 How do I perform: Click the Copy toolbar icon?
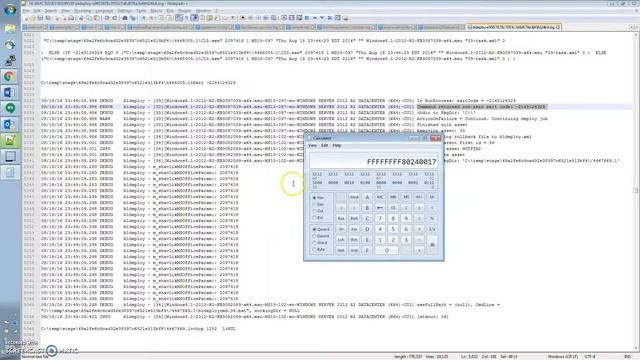[x=89, y=18]
